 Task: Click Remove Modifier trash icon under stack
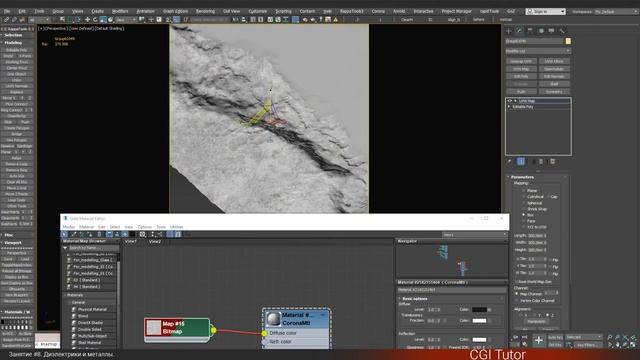(x=541, y=162)
